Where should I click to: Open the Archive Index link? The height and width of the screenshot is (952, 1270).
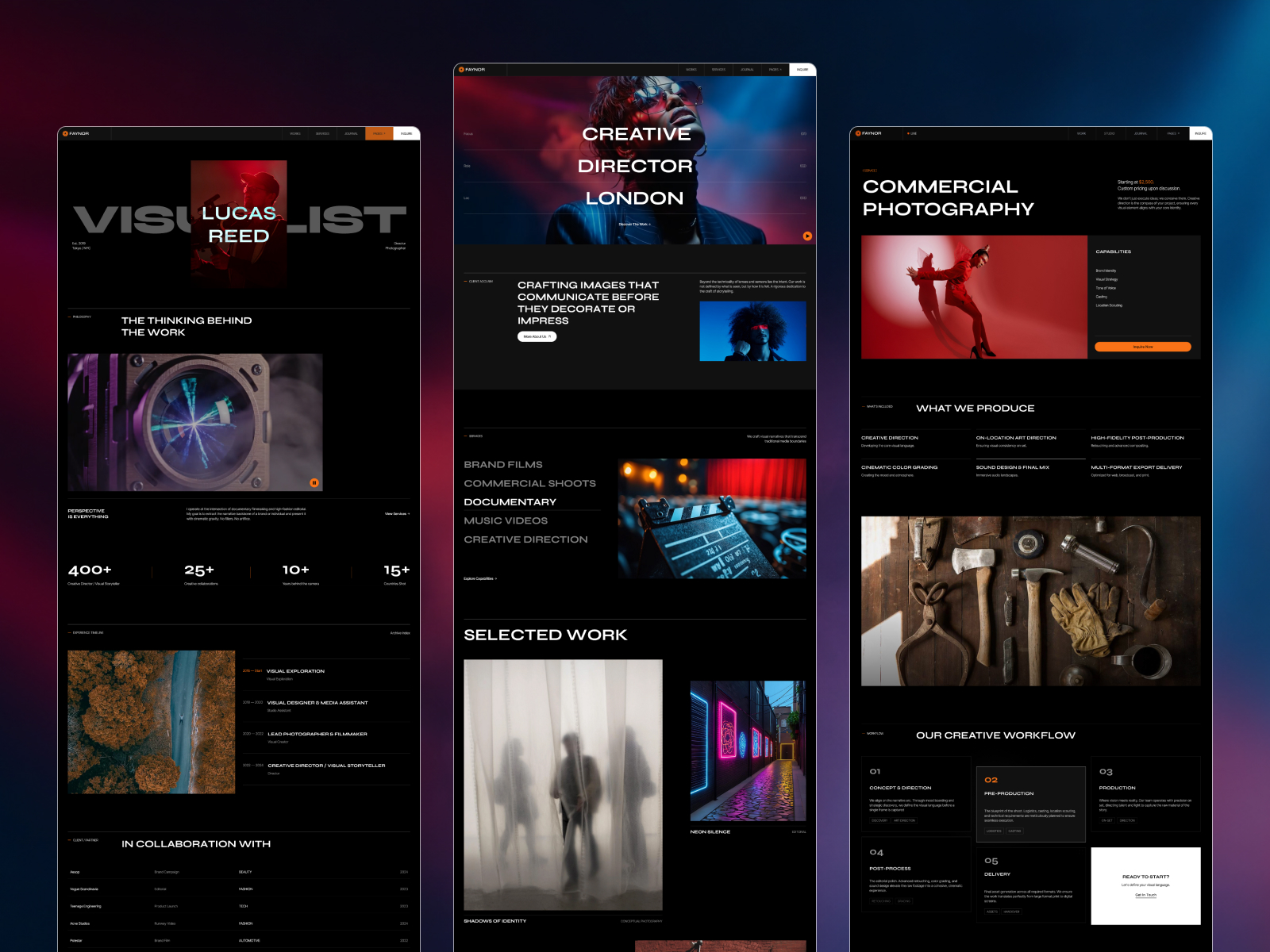(400, 633)
